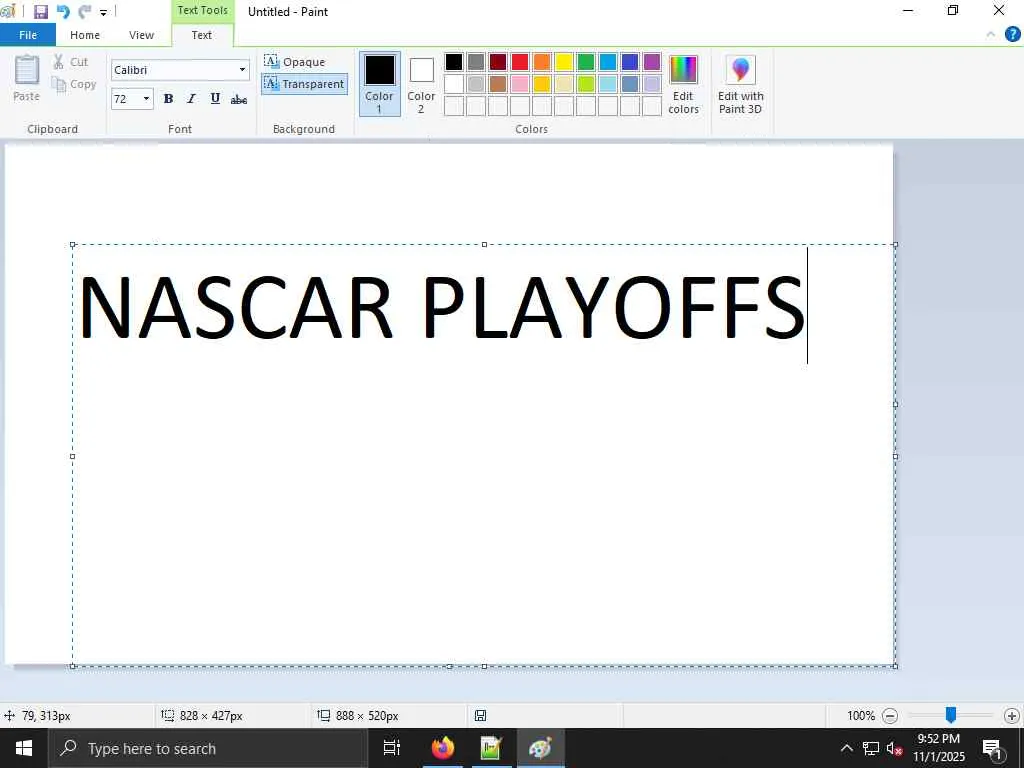Pick the turquoise blue color swatch

pyautogui.click(x=608, y=62)
